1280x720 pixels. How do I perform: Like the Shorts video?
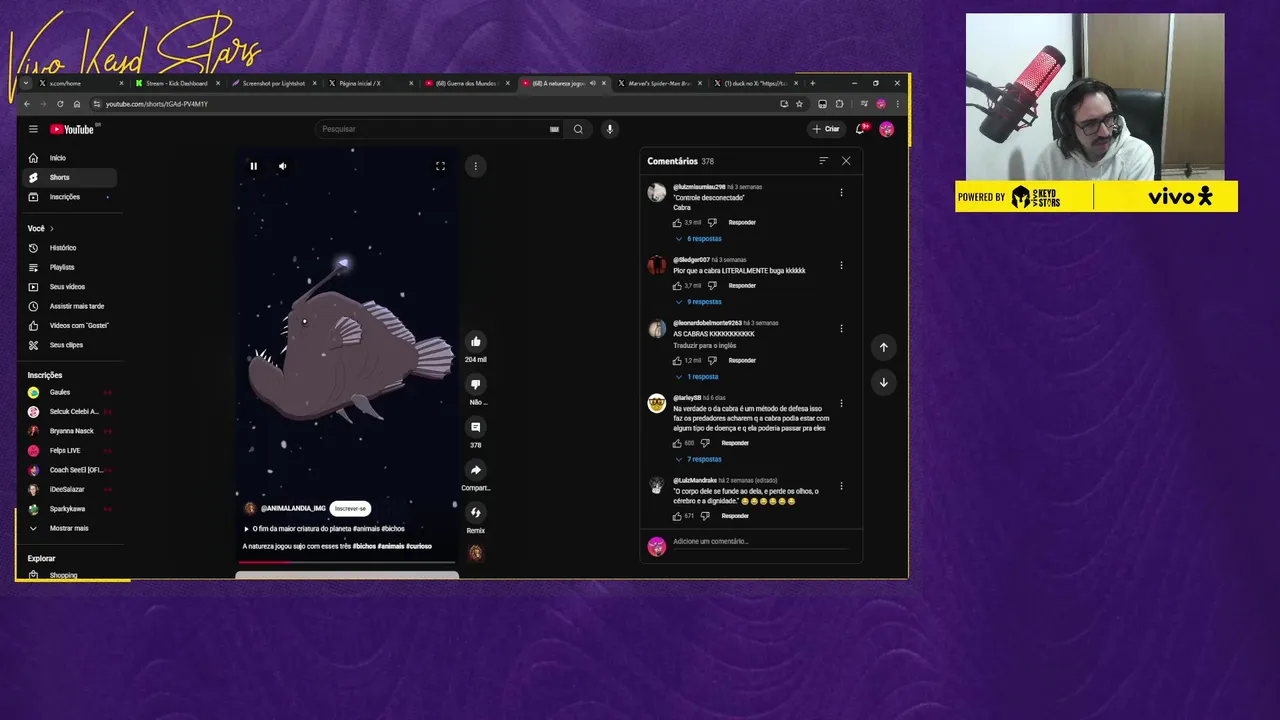(476, 341)
